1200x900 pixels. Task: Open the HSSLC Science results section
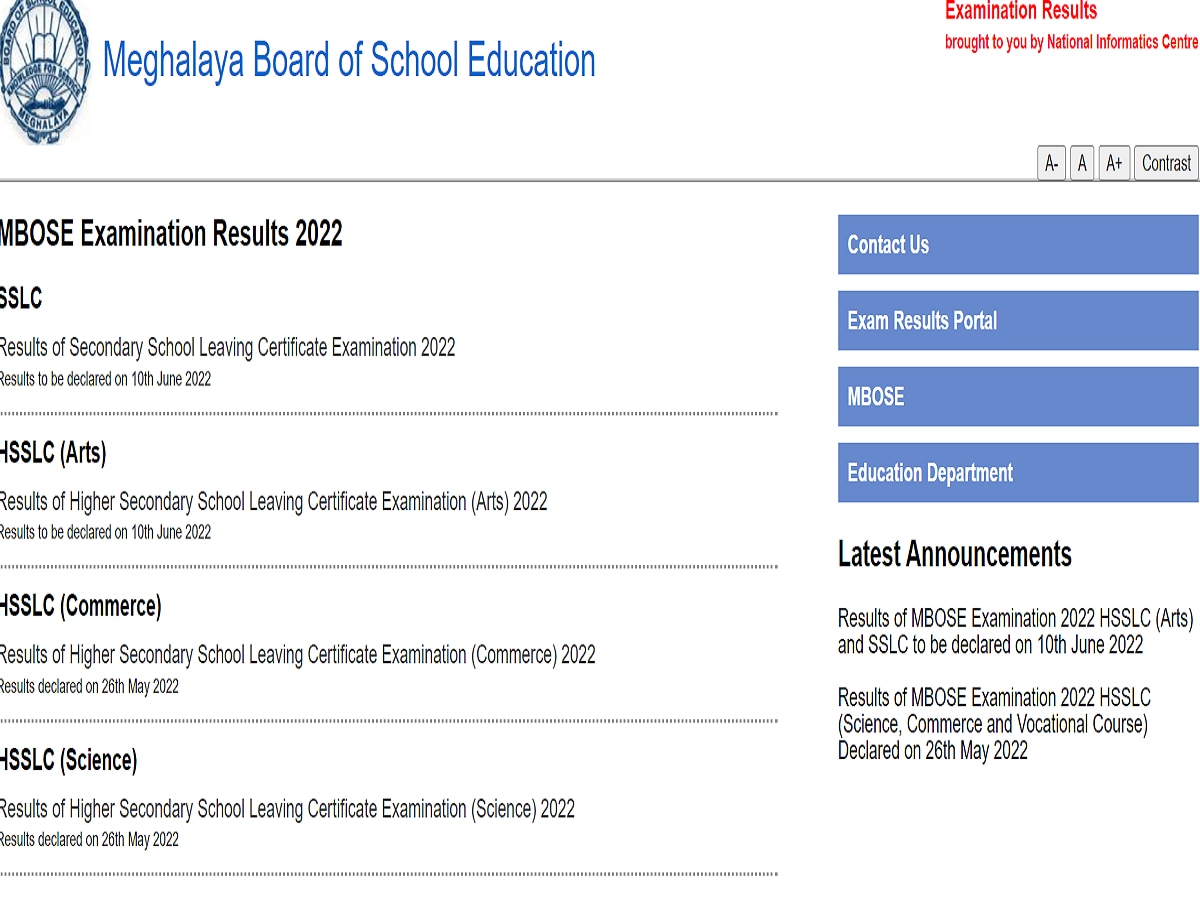(288, 808)
